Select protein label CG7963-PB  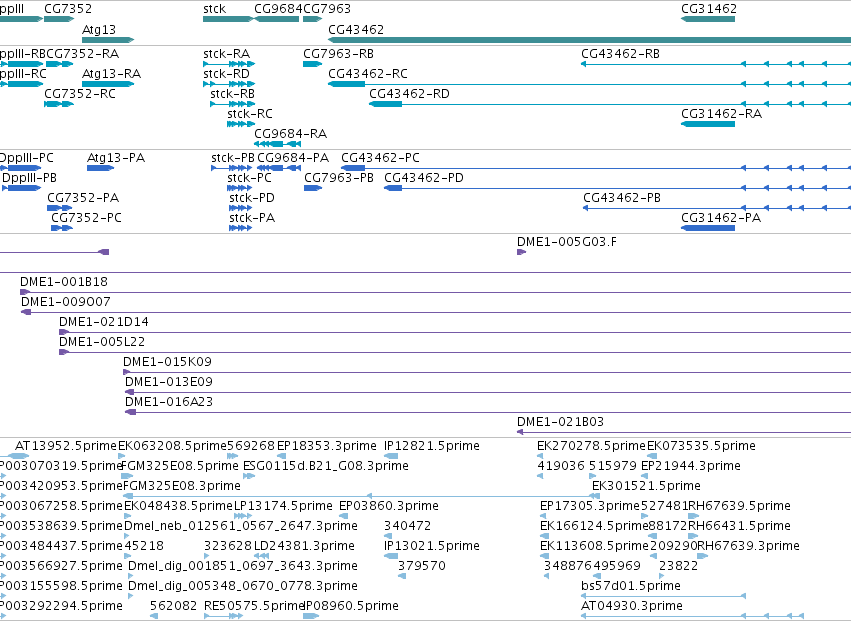click(339, 178)
